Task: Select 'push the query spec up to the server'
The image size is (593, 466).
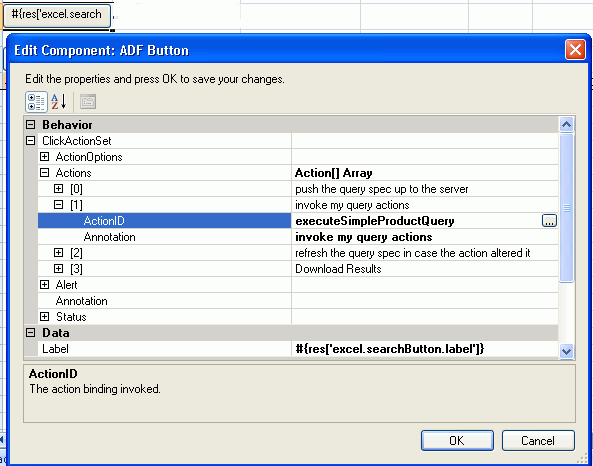Action: pyautogui.click(x=382, y=189)
